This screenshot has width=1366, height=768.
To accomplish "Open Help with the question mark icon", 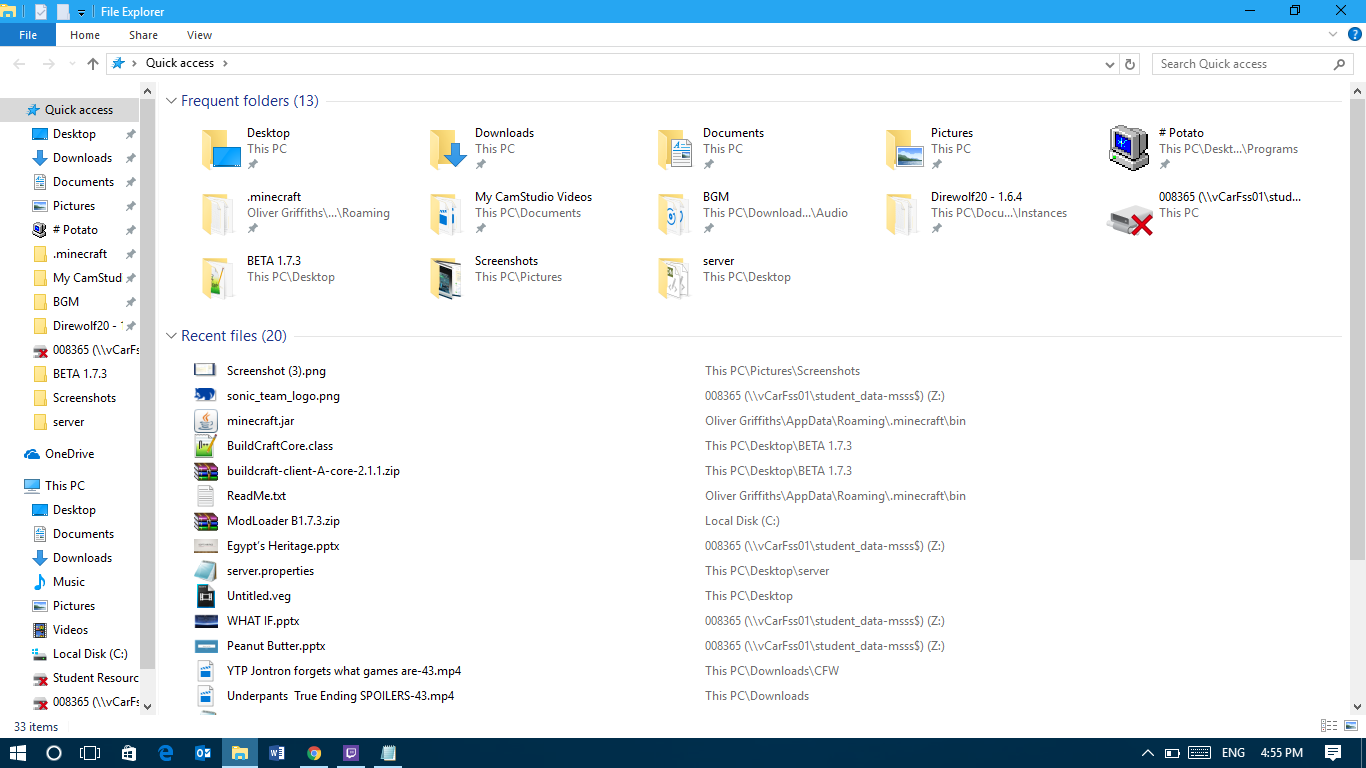I will click(x=1353, y=34).
